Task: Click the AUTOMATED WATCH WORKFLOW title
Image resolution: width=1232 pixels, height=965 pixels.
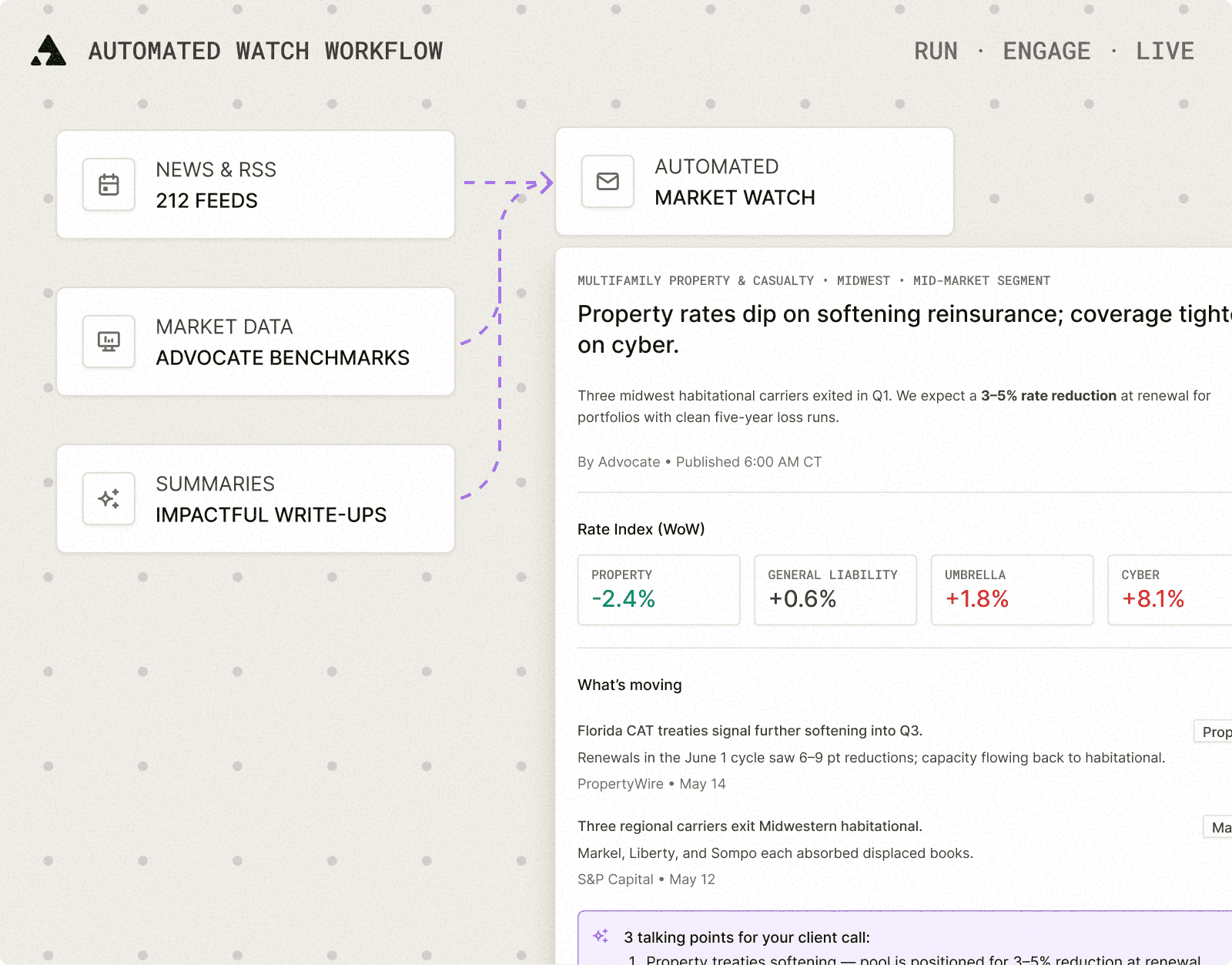Action: (x=266, y=51)
